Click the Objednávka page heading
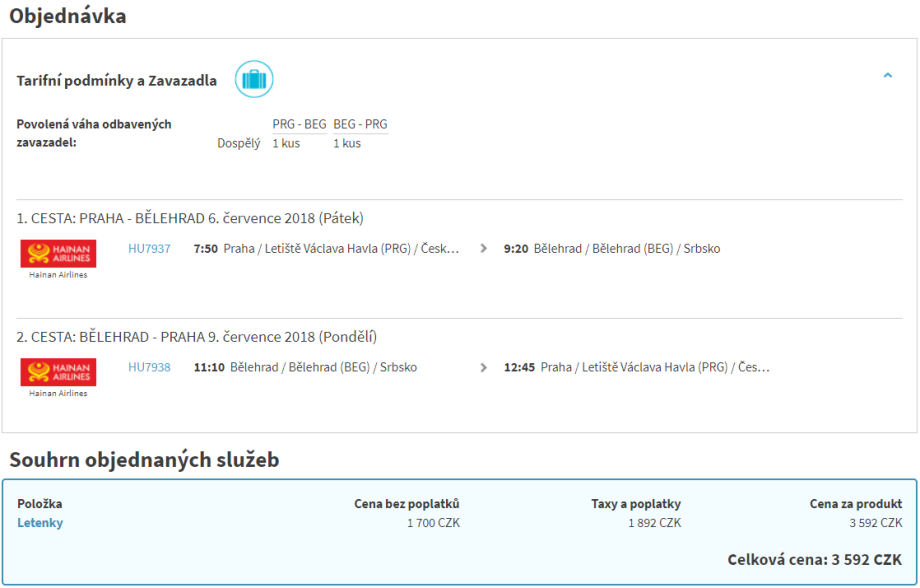The width and height of the screenshot is (920, 588). click(x=68, y=17)
